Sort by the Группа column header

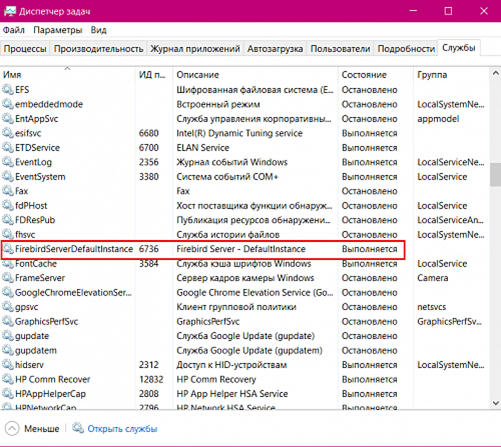(x=451, y=74)
